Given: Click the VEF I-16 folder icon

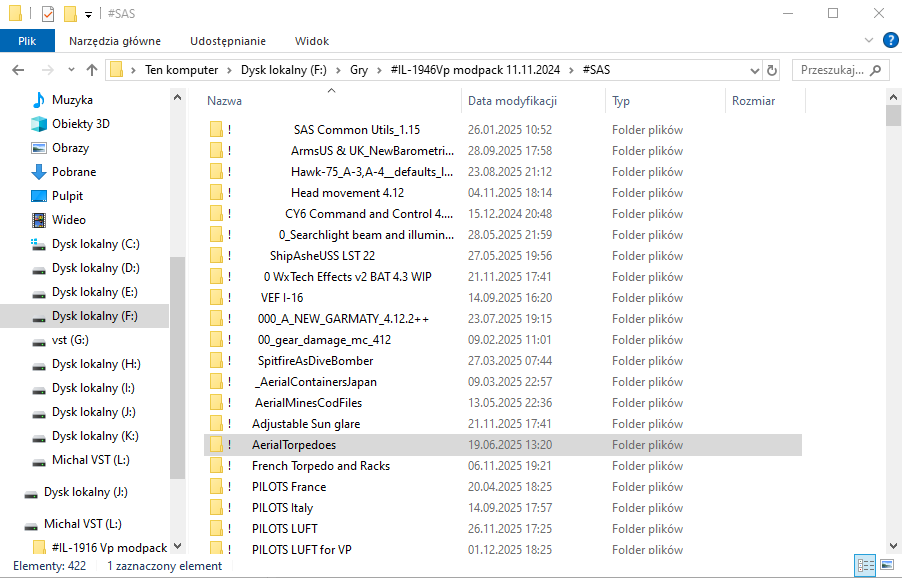Looking at the screenshot, I should point(216,297).
